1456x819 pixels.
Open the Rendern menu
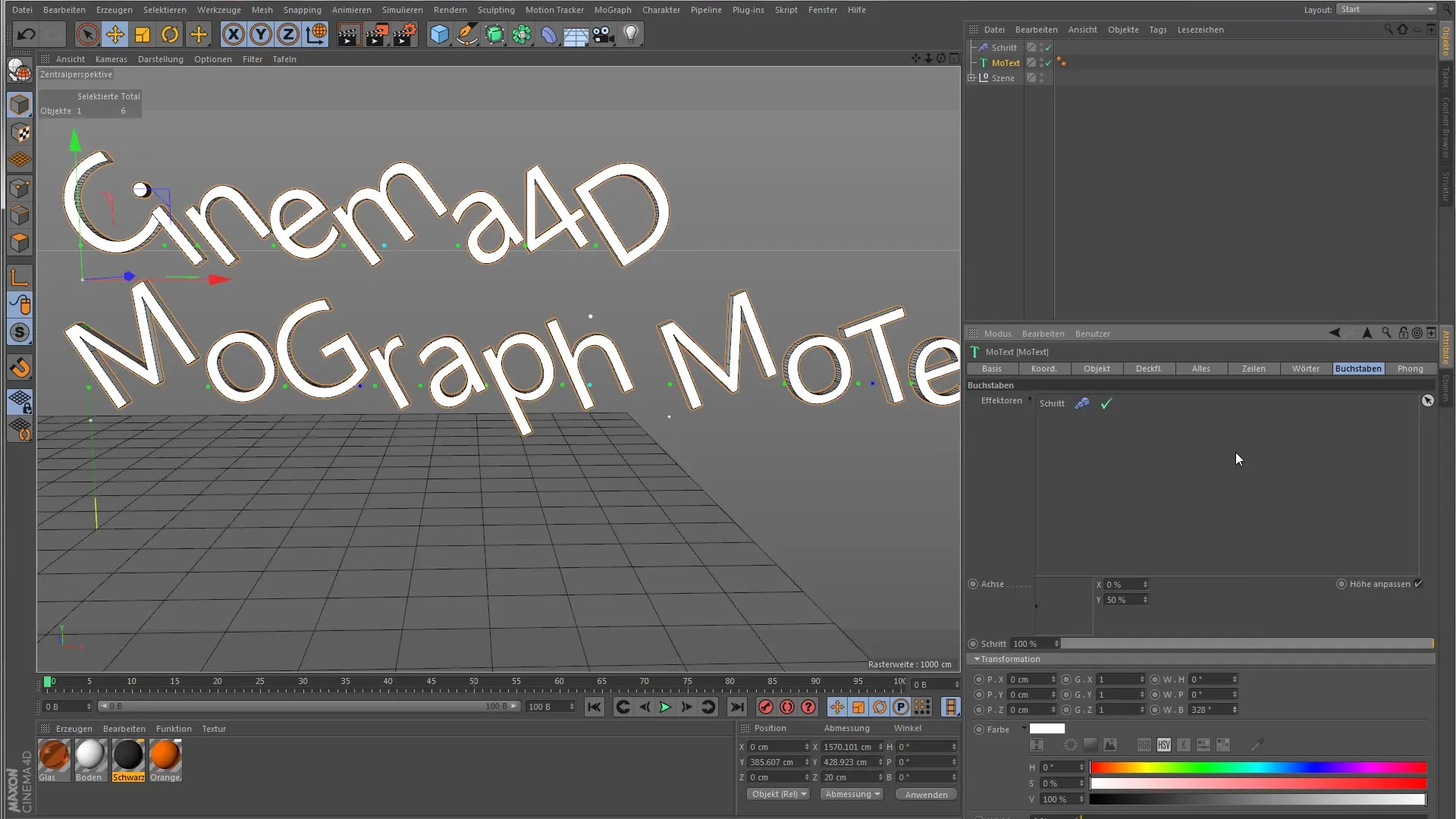pos(450,10)
